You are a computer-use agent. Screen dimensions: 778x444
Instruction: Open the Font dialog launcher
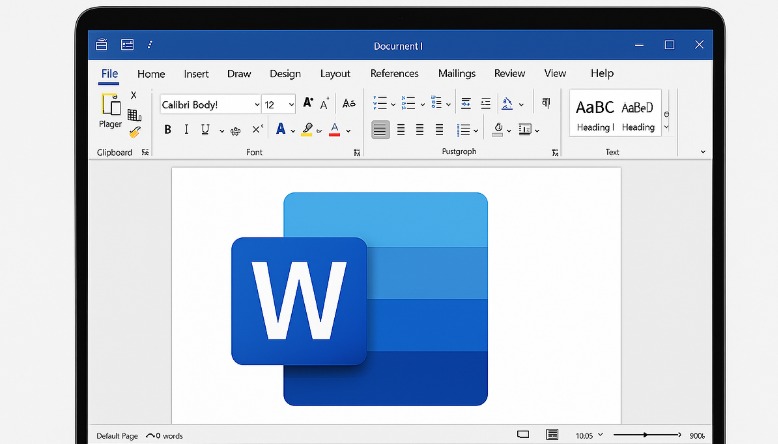click(x=357, y=153)
